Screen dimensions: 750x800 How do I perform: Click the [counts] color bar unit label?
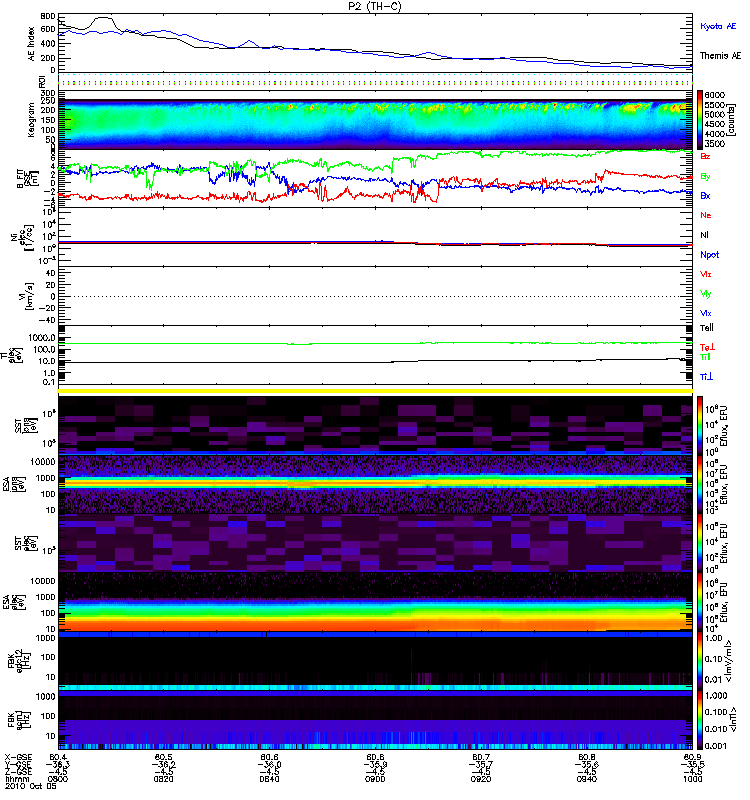[732, 120]
